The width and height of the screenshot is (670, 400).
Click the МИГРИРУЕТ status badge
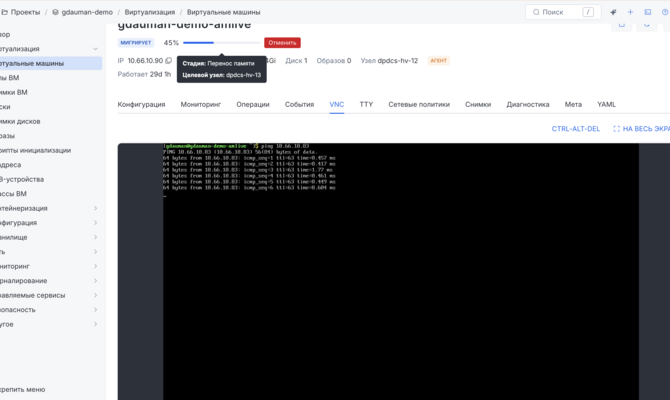point(136,43)
